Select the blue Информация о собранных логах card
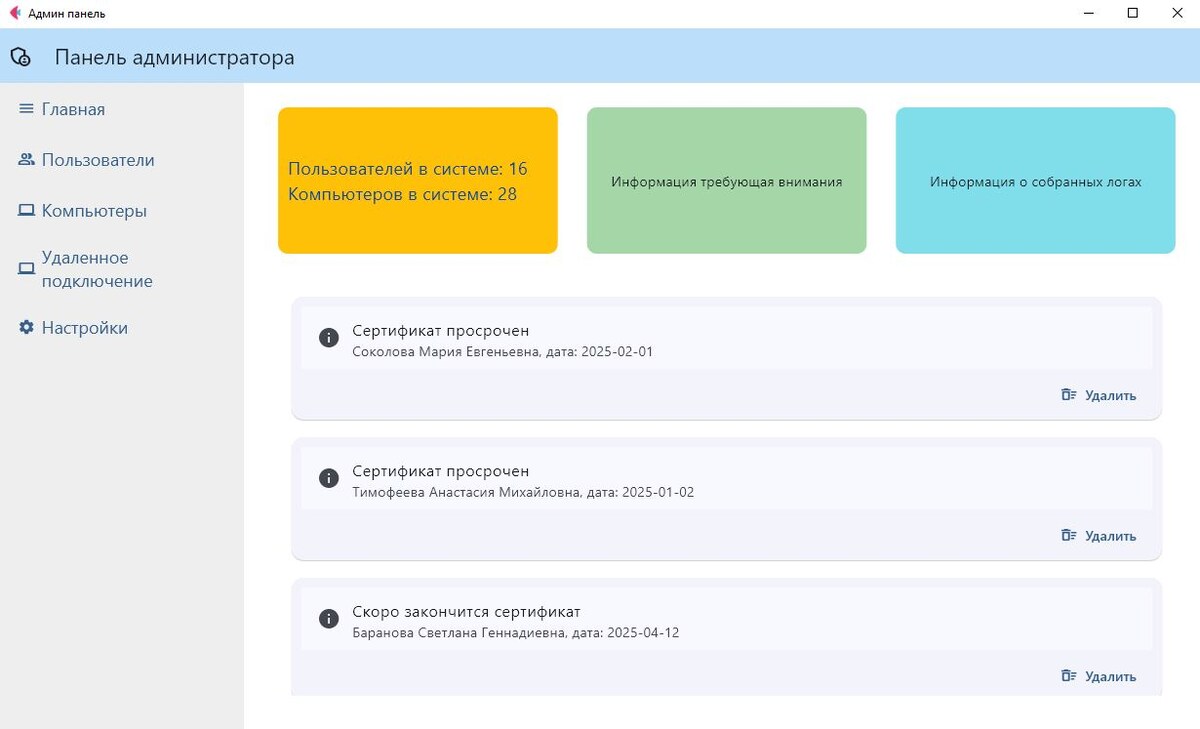The image size is (1200, 729). 1035,181
